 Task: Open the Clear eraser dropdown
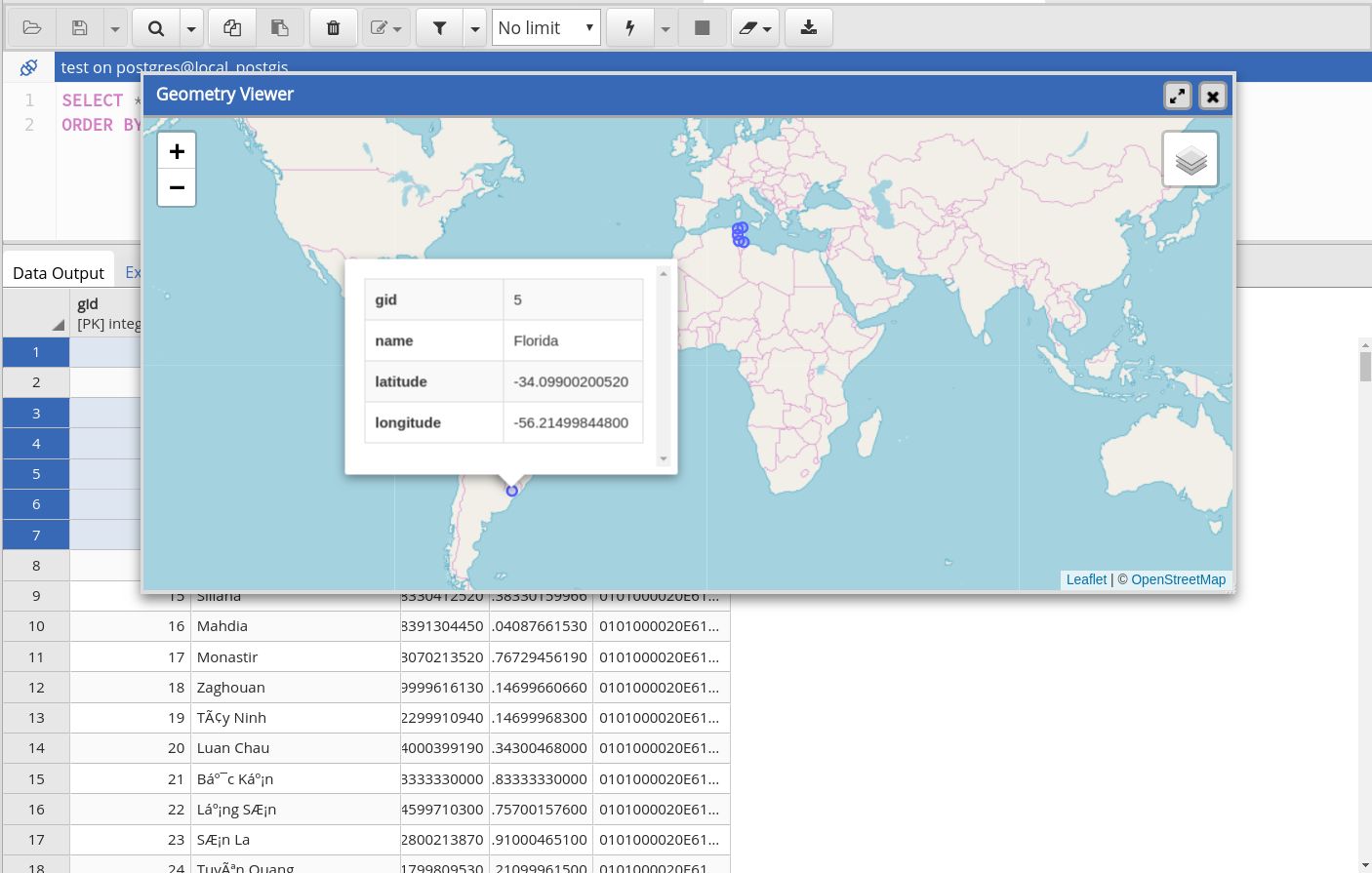[754, 28]
